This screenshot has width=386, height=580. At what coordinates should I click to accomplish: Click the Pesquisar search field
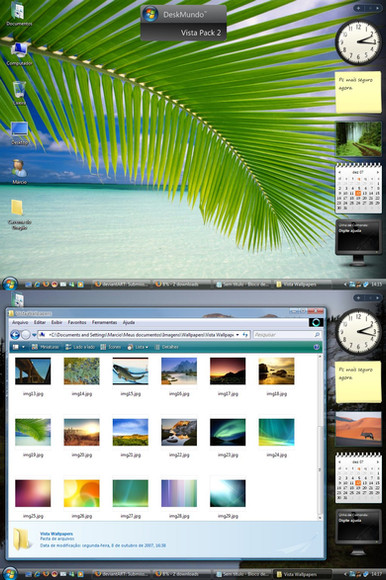284,334
